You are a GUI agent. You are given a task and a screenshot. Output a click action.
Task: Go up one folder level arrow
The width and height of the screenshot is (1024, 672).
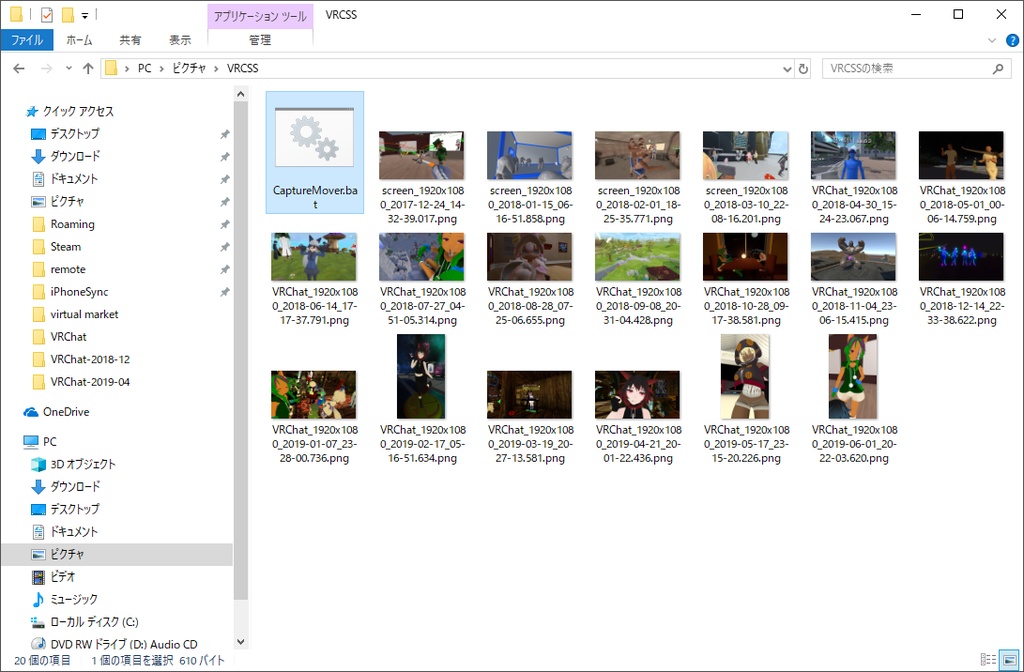[x=88, y=69]
